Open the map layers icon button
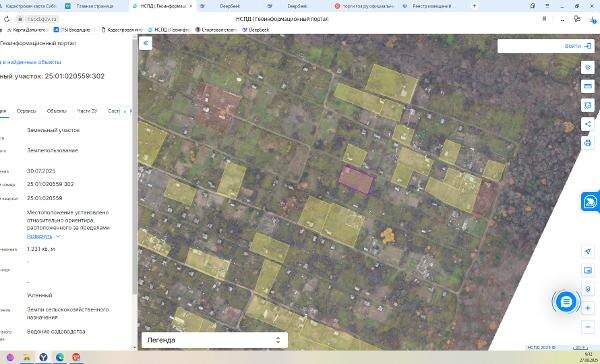 pyautogui.click(x=588, y=67)
